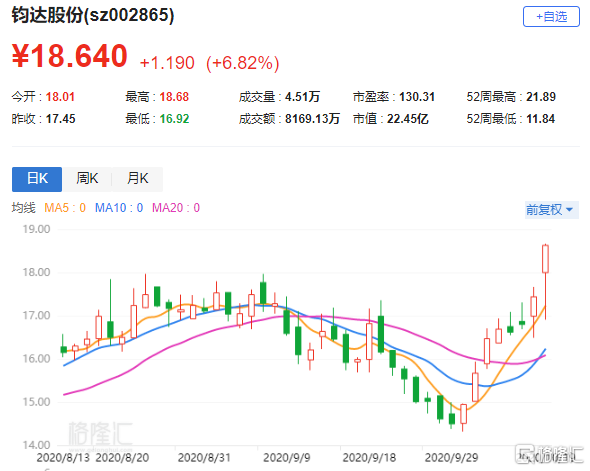Add stock via +自选 button
590x471 pixels.
551,17
